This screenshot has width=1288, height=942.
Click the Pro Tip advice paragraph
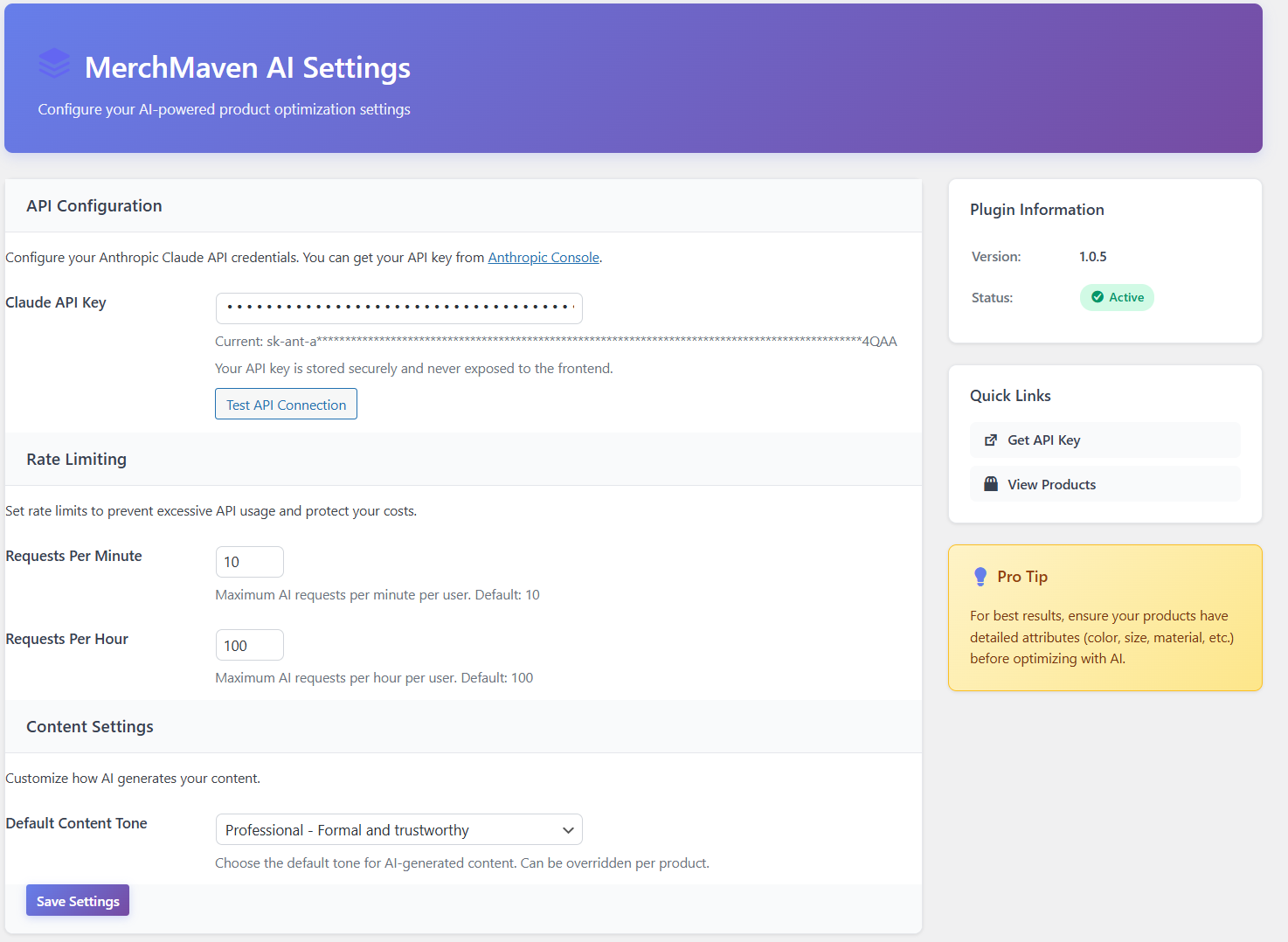click(x=1102, y=637)
